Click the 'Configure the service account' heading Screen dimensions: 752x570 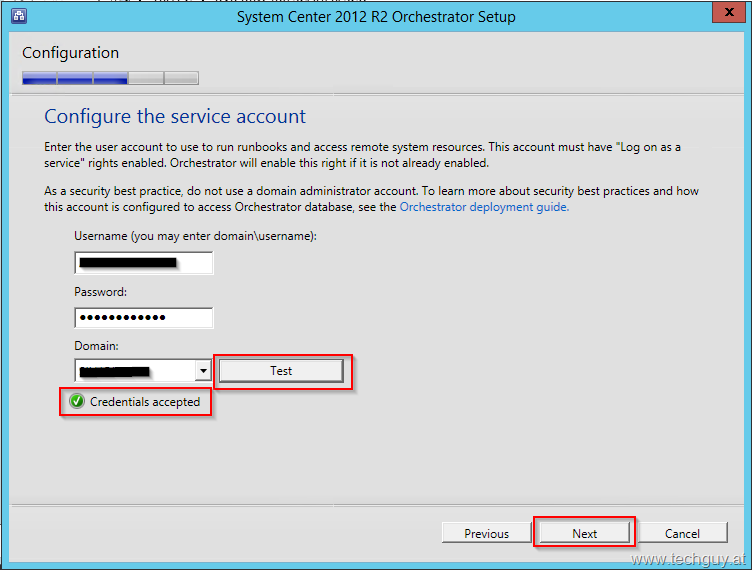pyautogui.click(x=175, y=116)
